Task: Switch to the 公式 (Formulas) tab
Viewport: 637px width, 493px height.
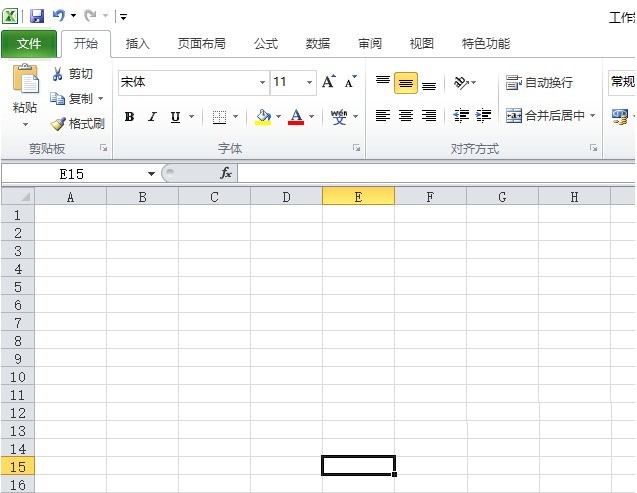Action: (x=266, y=43)
